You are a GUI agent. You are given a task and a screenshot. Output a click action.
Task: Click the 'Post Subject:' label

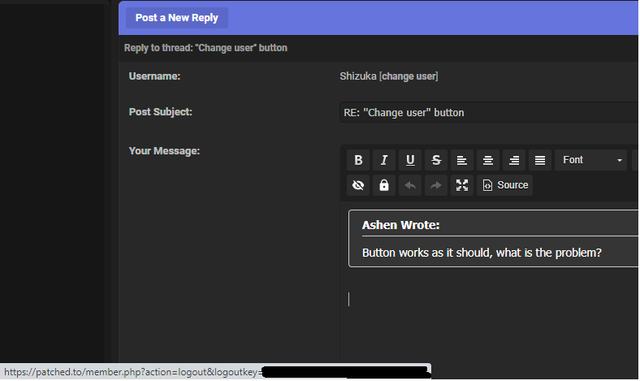pos(160,112)
